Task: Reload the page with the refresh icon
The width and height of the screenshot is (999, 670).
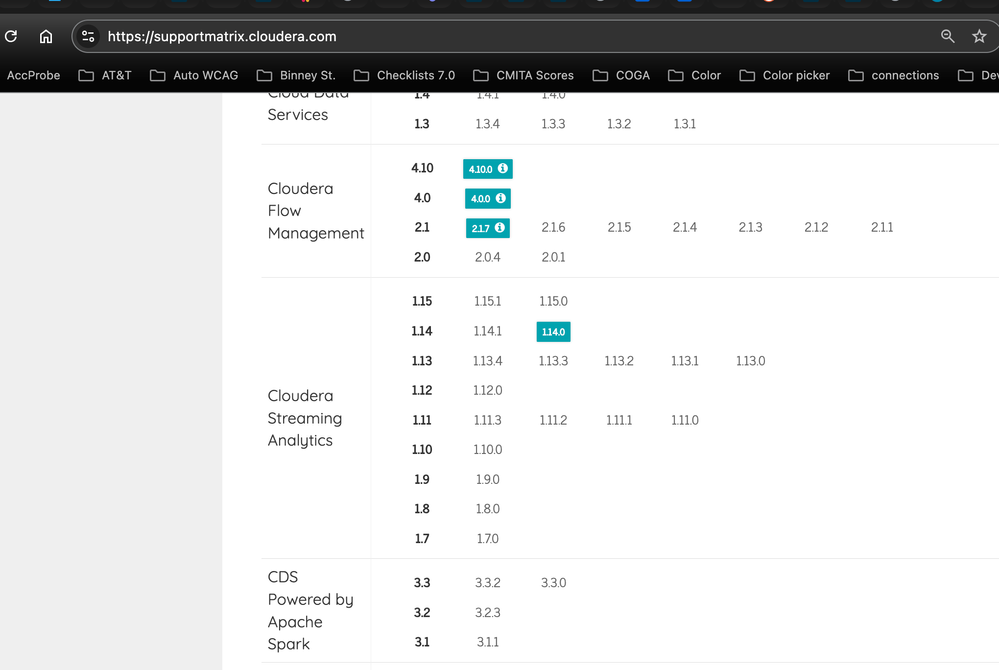Action: point(11,36)
